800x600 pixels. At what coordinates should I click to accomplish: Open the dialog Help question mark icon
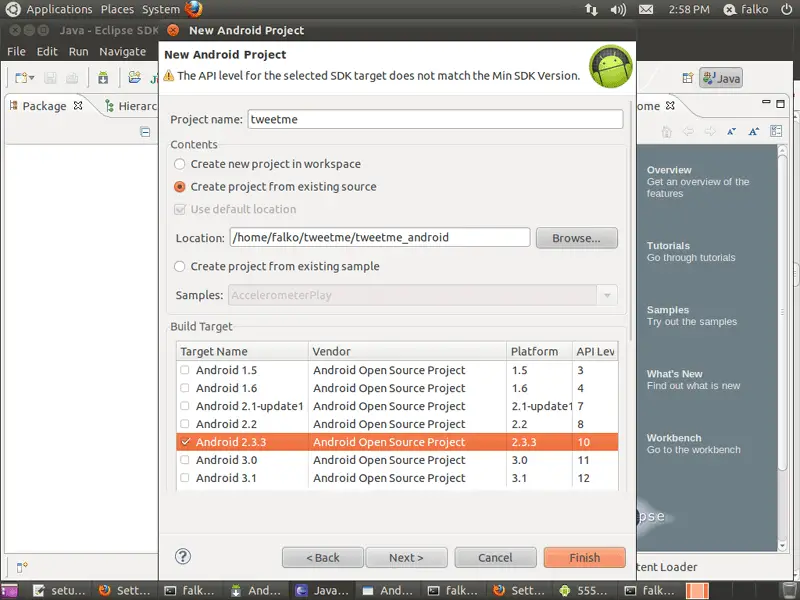[183, 556]
